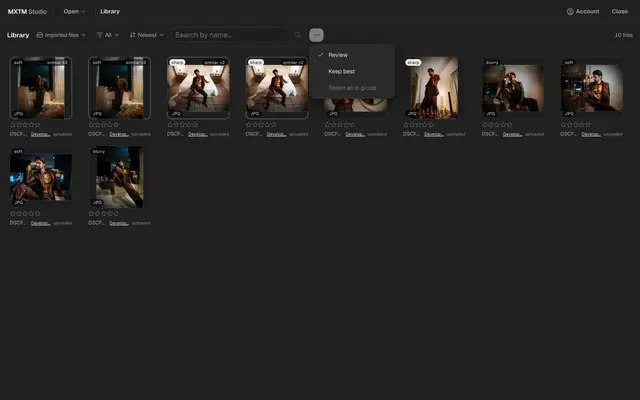Rate the soft glasses-adjusting photo four stars
Viewport: 640px width, 400px height.
pos(582,124)
